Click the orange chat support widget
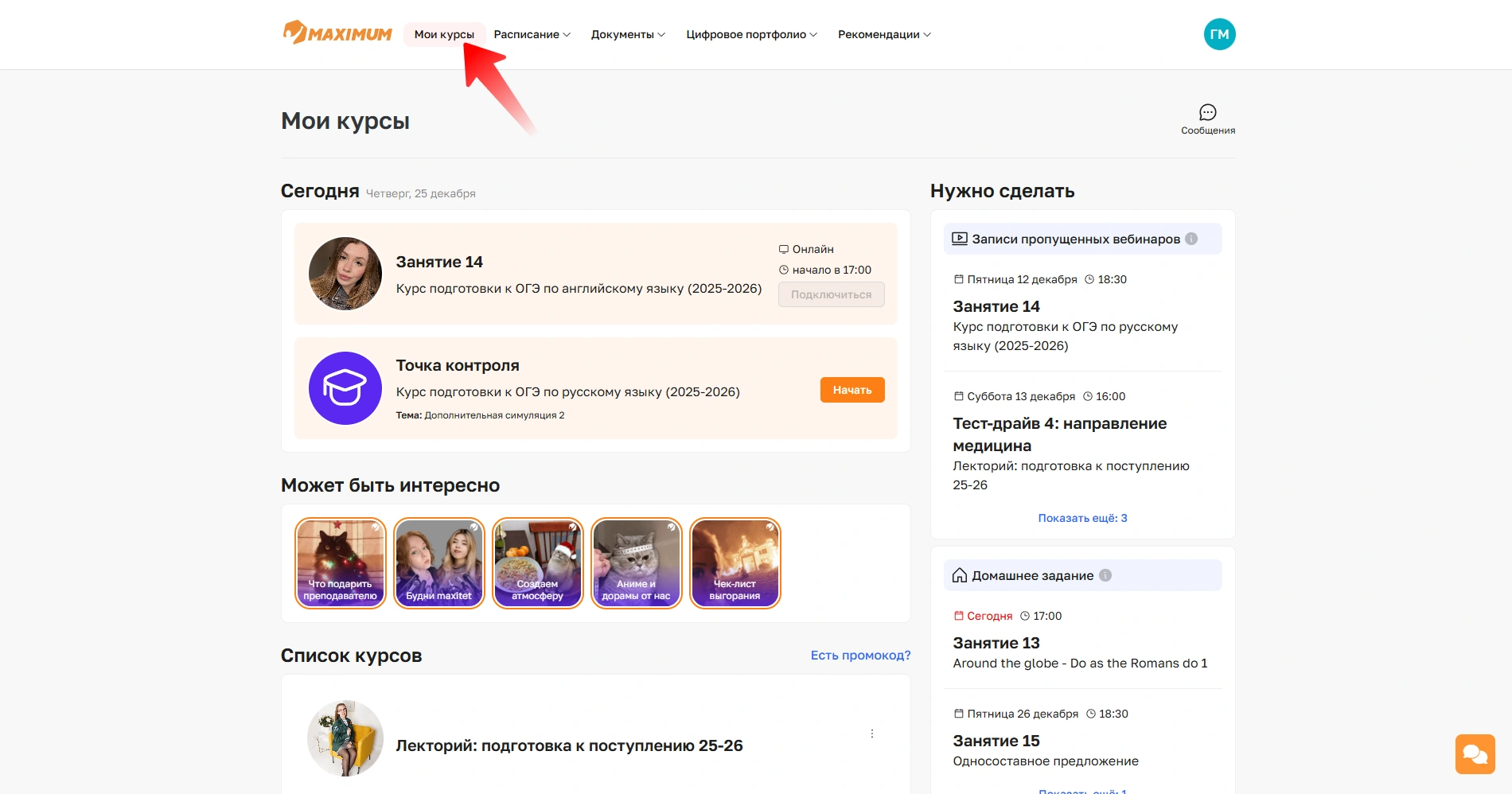 [1475, 753]
